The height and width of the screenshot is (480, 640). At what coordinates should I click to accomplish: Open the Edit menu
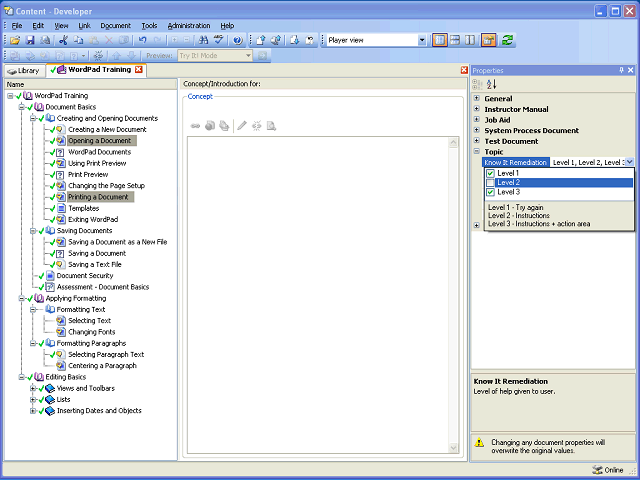(38, 26)
